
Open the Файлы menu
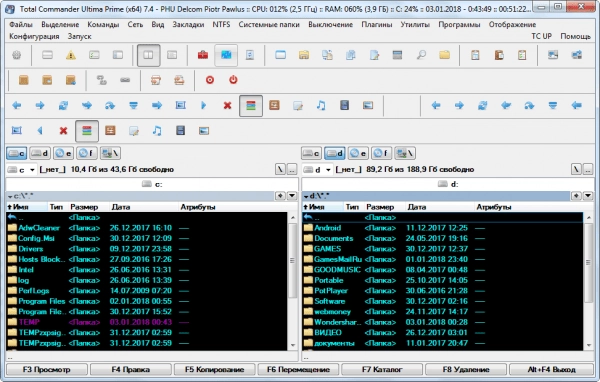pyautogui.click(x=21, y=24)
